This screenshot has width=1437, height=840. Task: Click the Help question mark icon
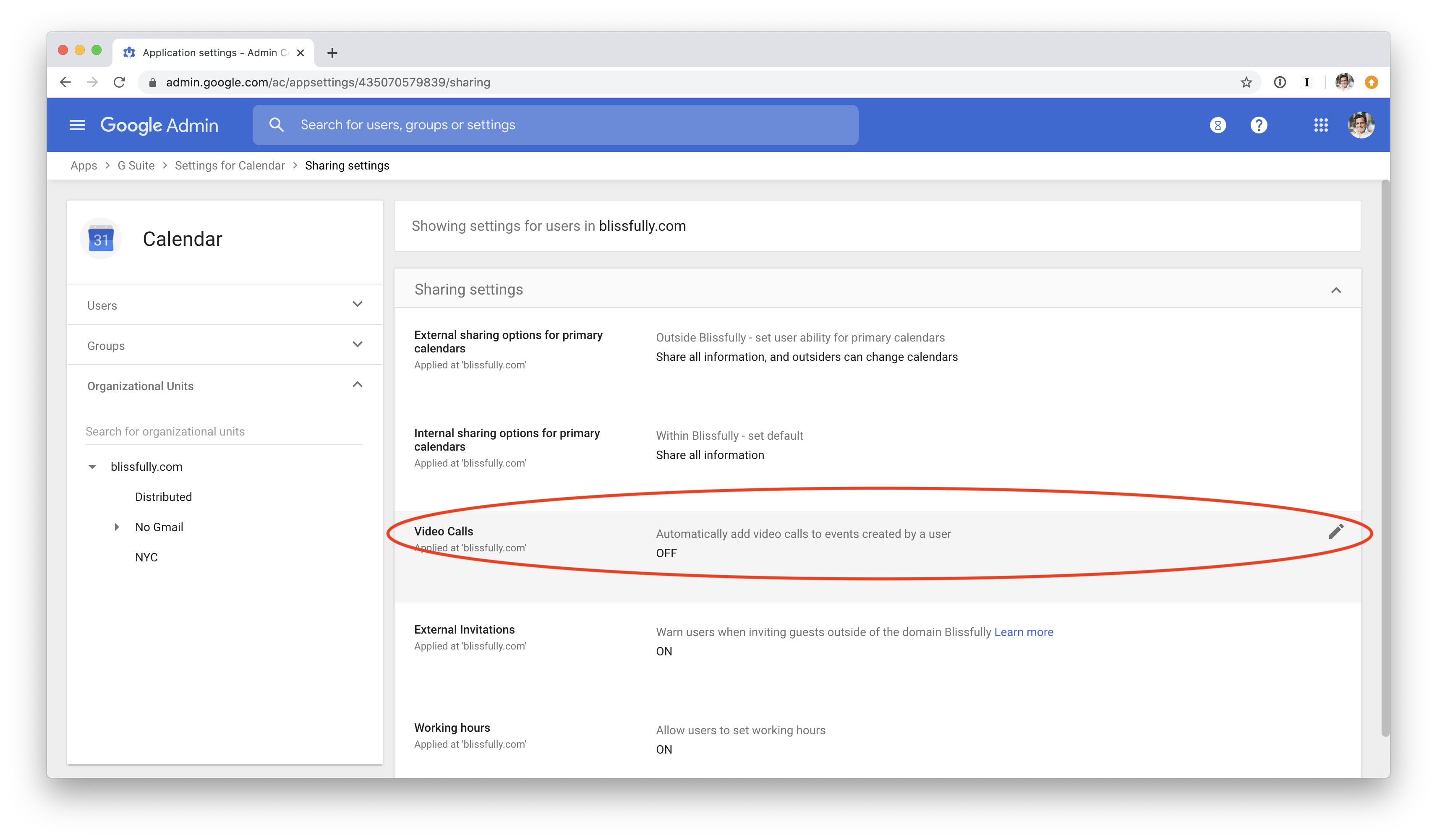tap(1259, 125)
